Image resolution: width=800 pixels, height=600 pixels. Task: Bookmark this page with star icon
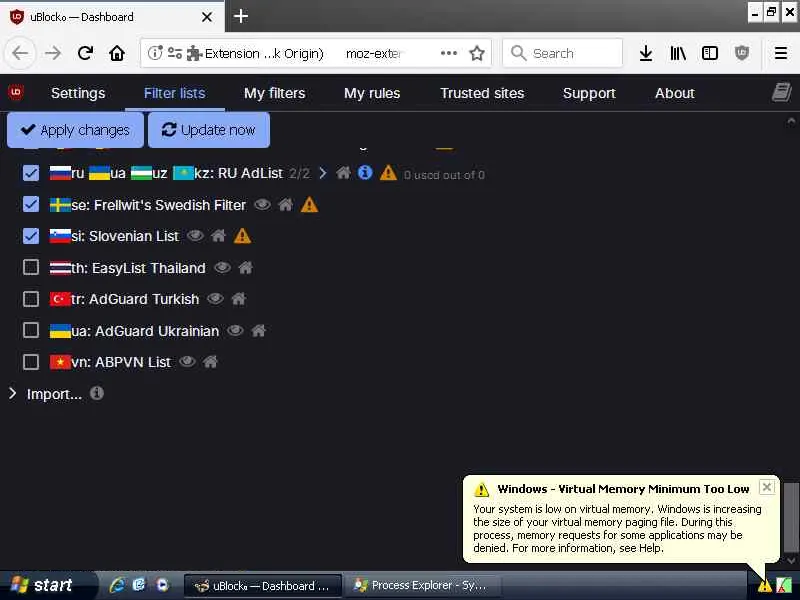[477, 53]
